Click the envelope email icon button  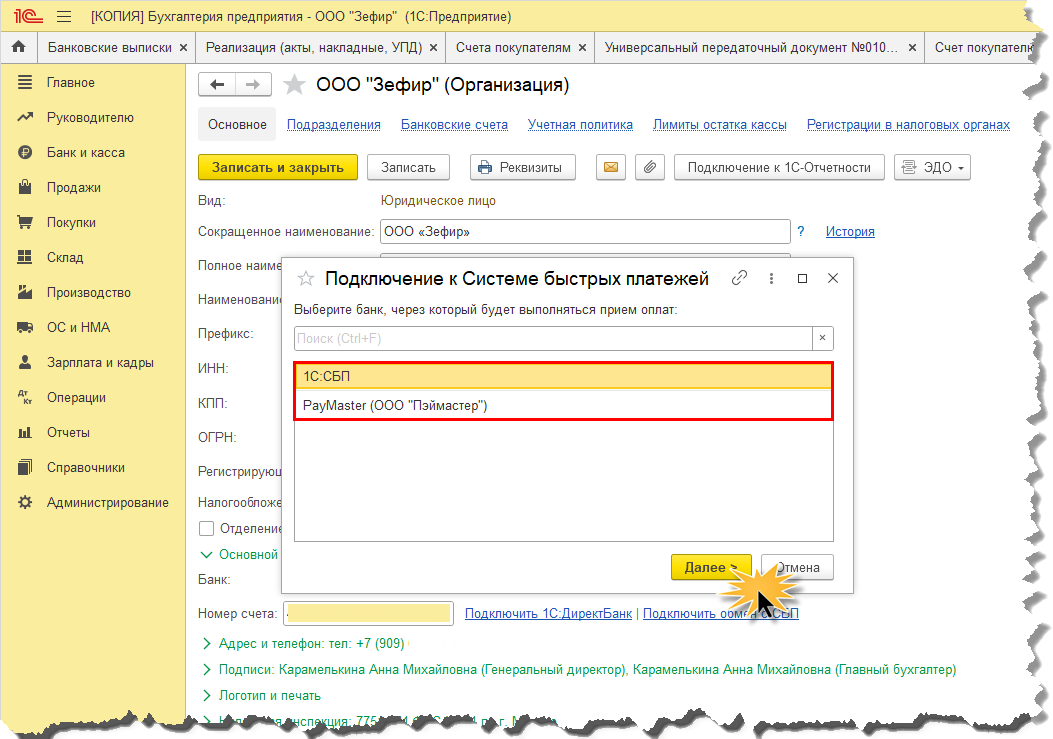[610, 167]
